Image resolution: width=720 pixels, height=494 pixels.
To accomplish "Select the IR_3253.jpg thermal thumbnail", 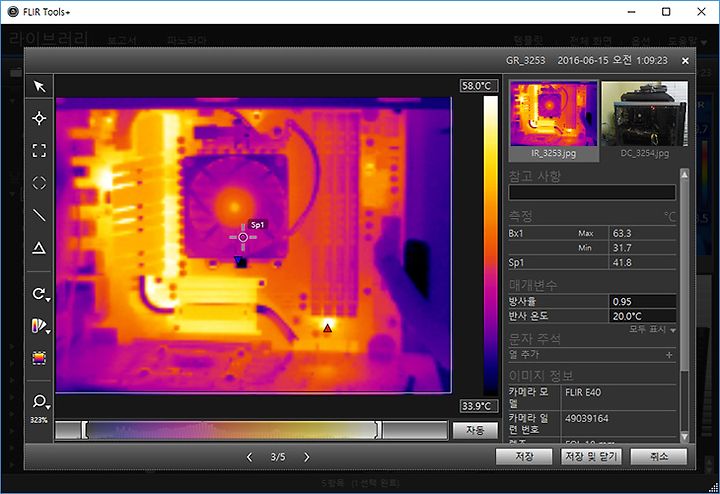I will pos(553,121).
